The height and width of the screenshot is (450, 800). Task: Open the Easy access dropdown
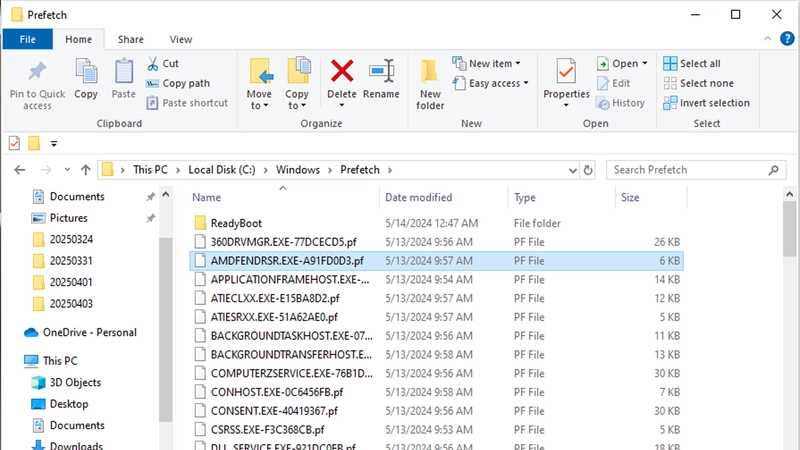[491, 83]
